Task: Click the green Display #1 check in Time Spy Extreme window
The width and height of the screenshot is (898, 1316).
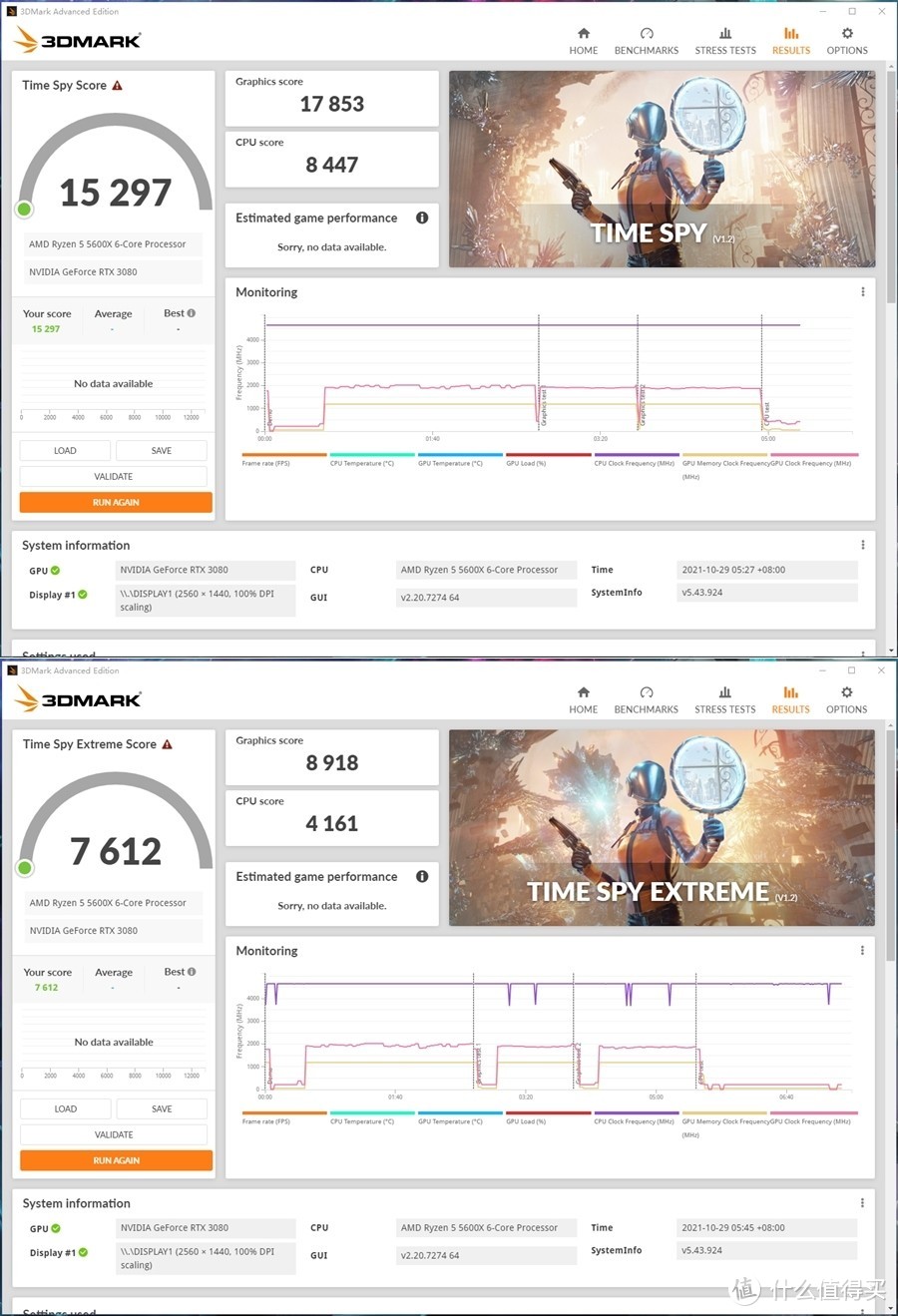Action: (x=83, y=1252)
